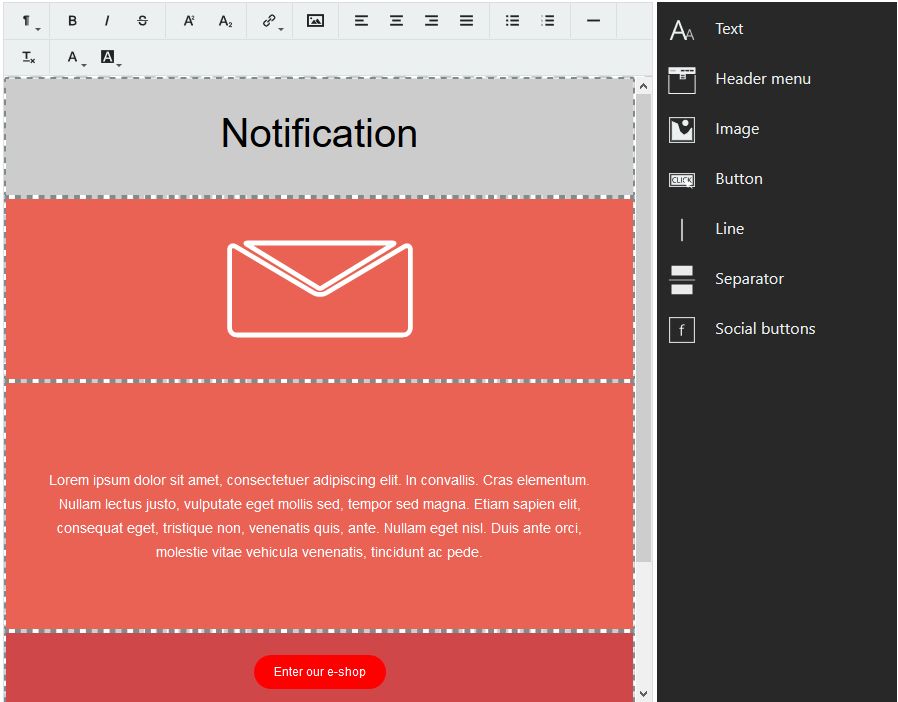The image size is (898, 702).
Task: Toggle italic text style
Action: (x=107, y=20)
